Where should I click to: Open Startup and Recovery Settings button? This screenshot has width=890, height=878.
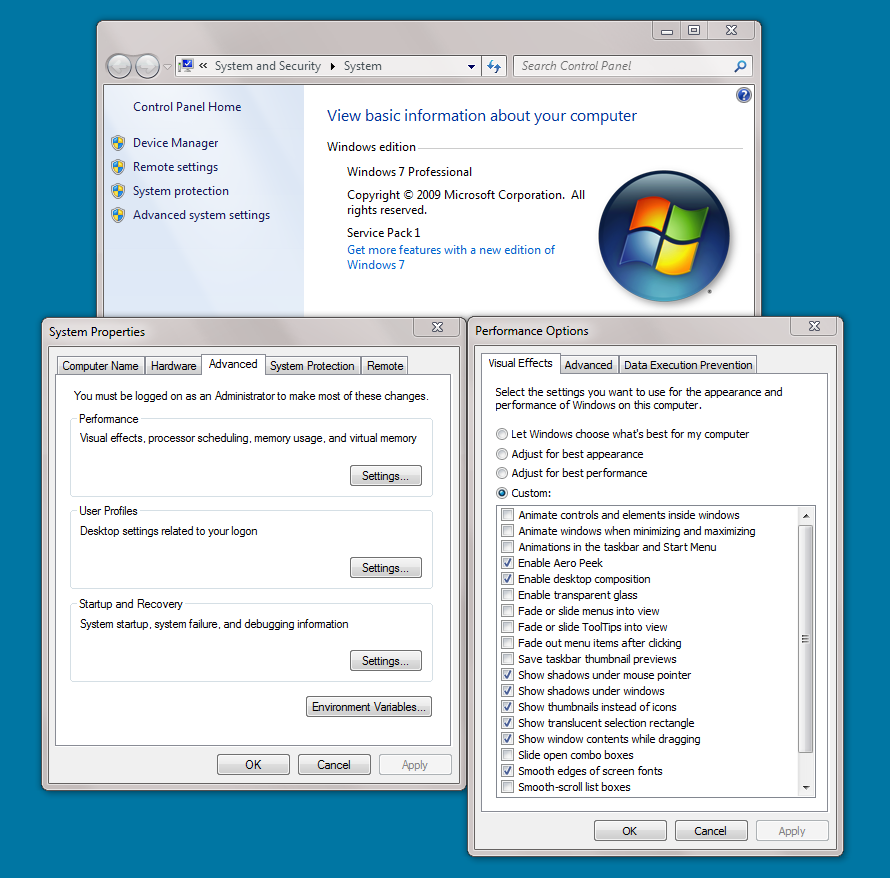(385, 661)
